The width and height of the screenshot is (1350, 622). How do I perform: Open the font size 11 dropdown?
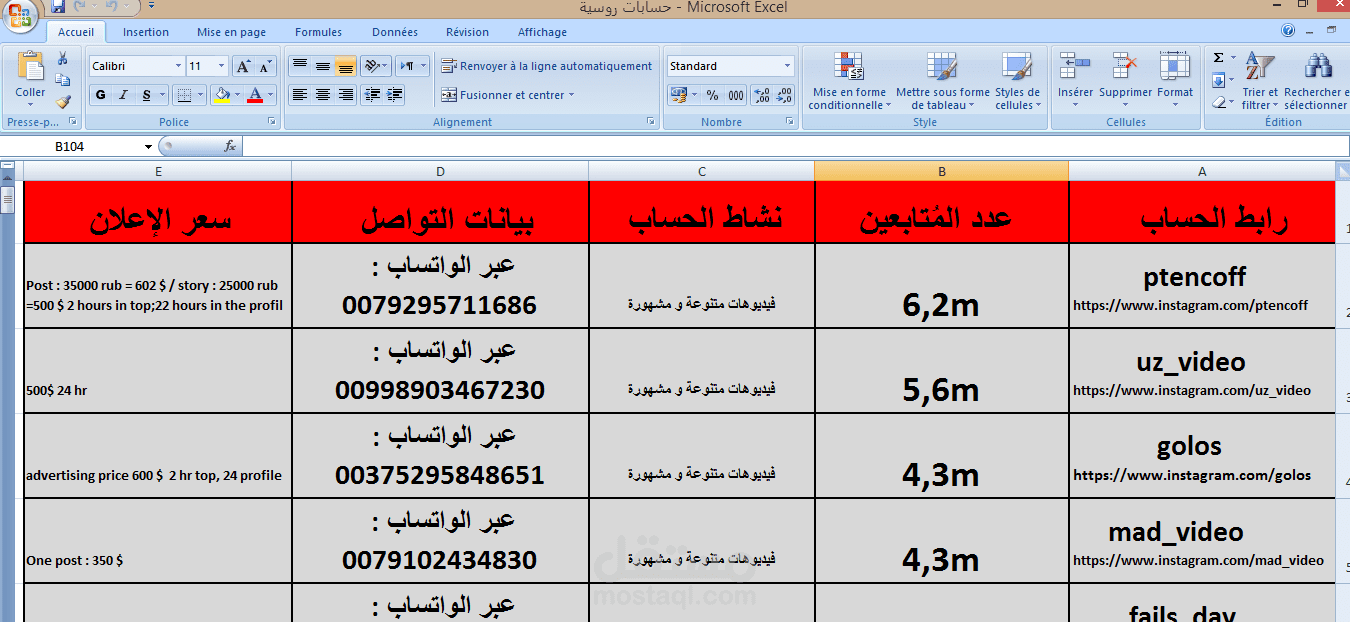click(x=222, y=66)
